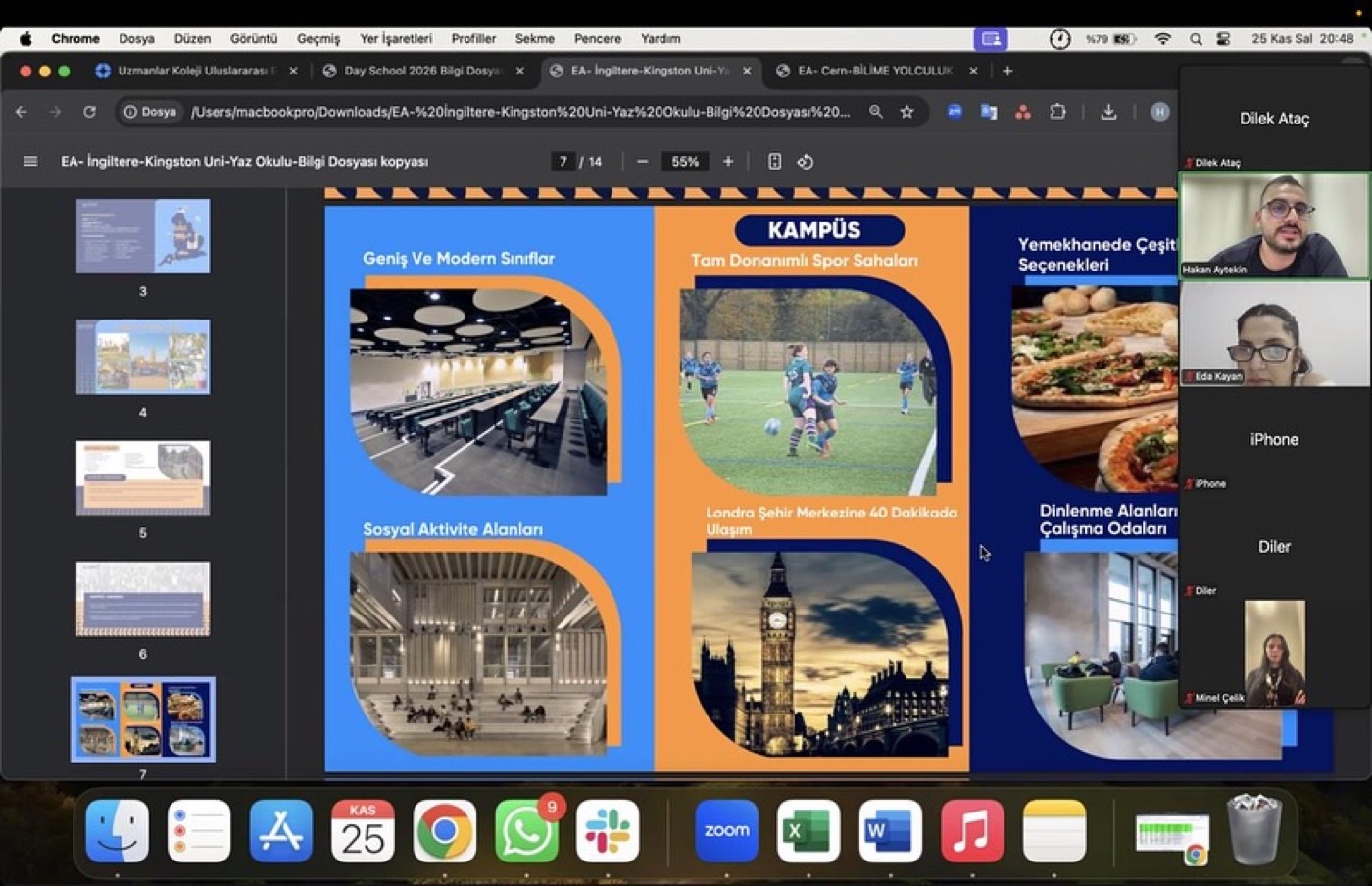1372x886 pixels.
Task: Select page 5 thumbnail
Action: 143,477
